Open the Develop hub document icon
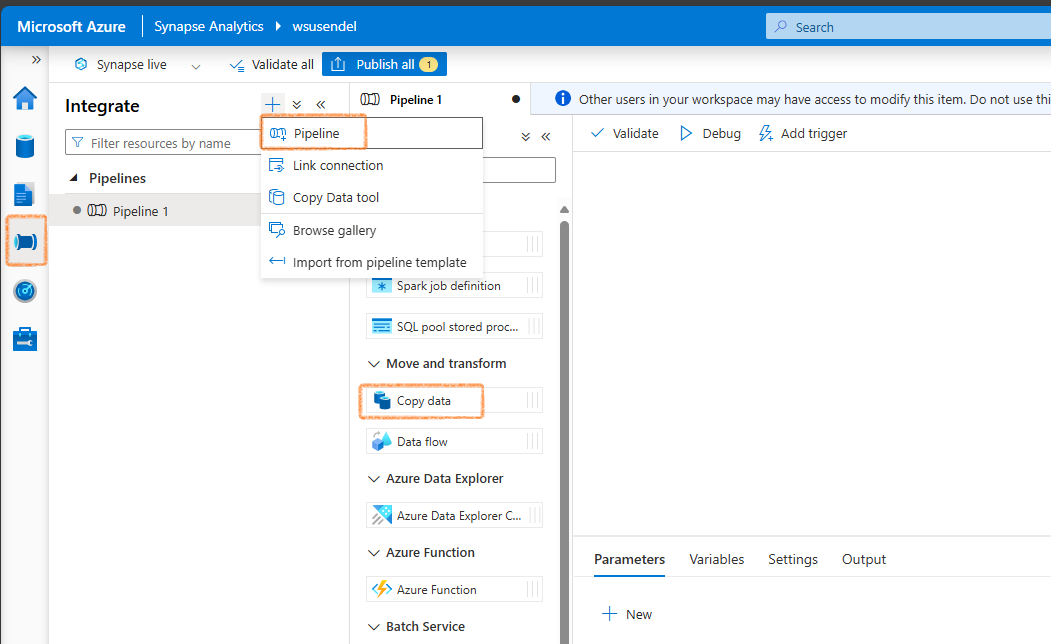1051x644 pixels. pos(24,194)
